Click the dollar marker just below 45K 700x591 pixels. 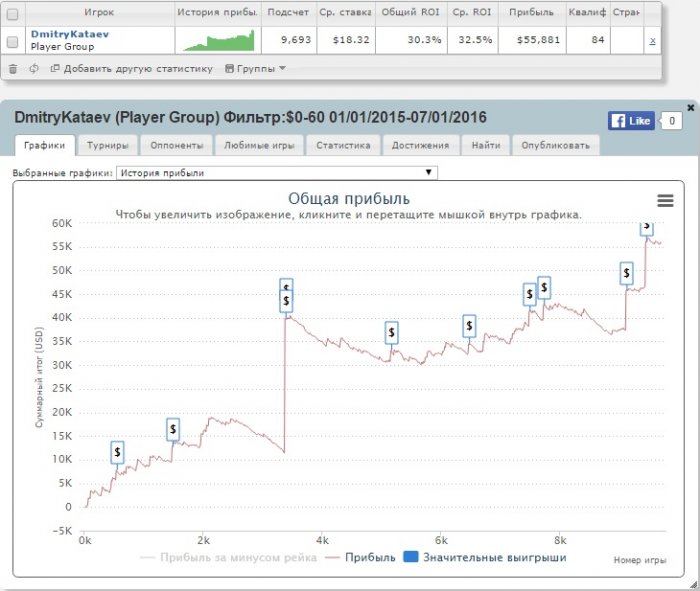tap(529, 295)
